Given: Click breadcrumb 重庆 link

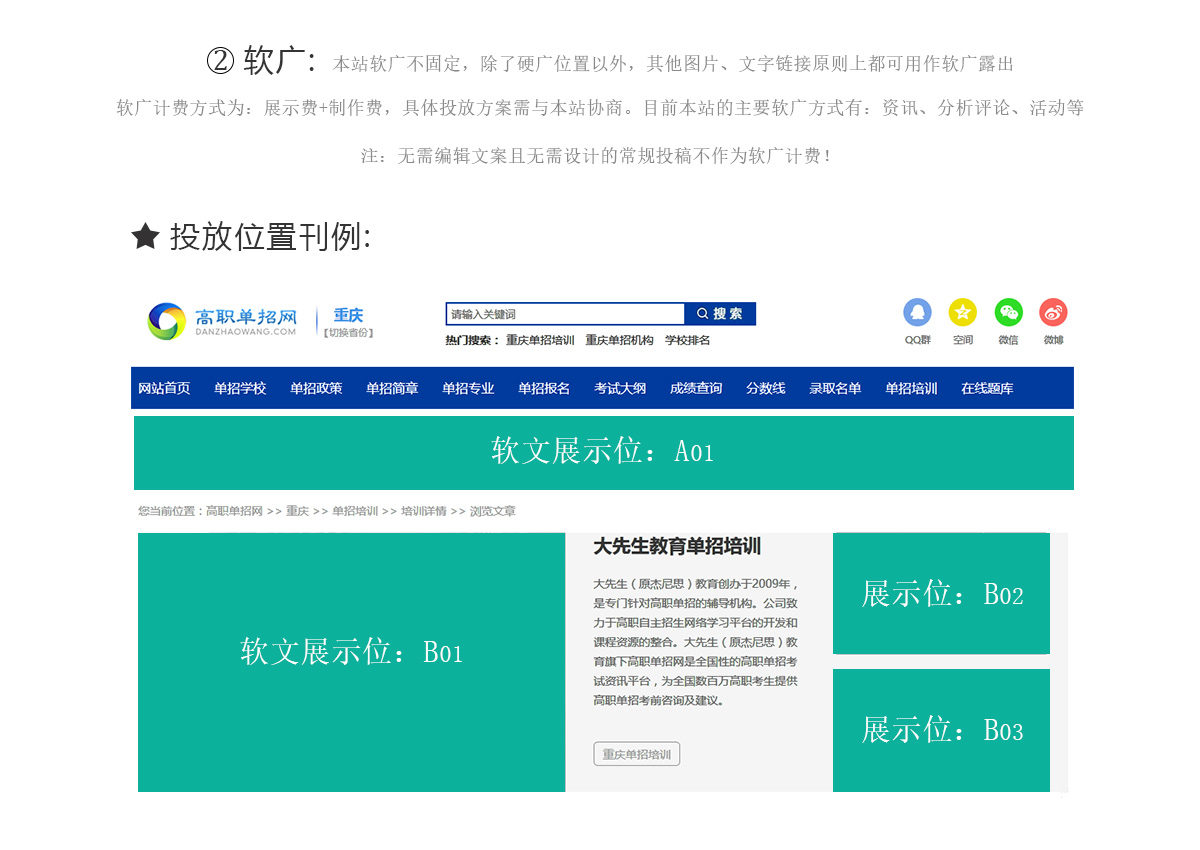Looking at the screenshot, I should tap(297, 511).
